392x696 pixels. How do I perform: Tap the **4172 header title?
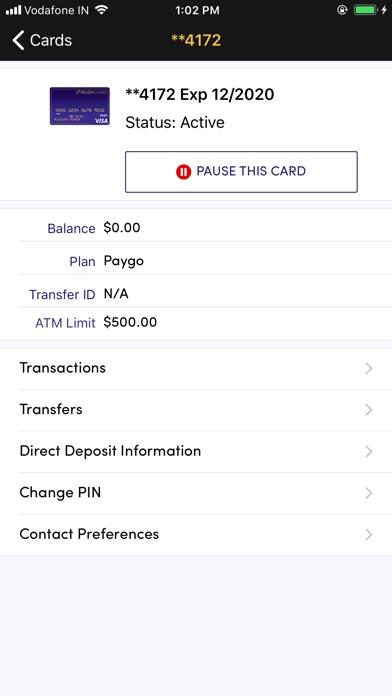click(196, 40)
